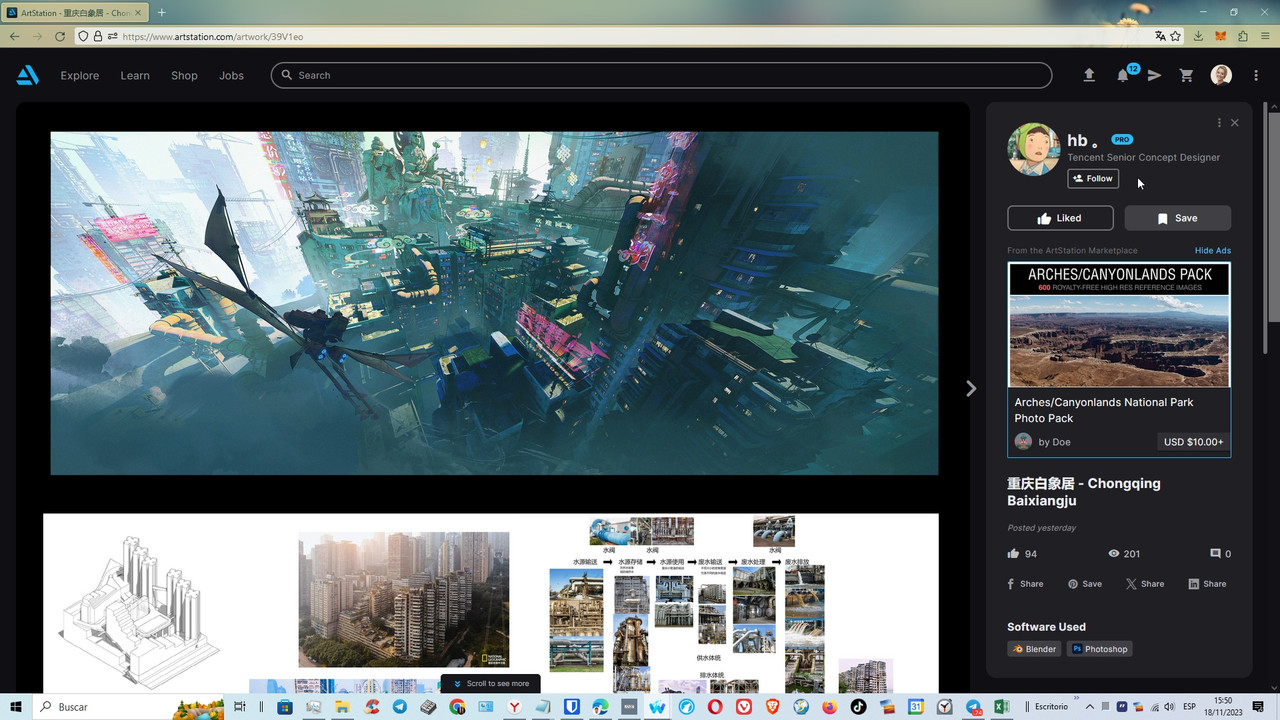Image resolution: width=1280 pixels, height=720 pixels.
Task: Click the main cyberpunk city artwork
Action: [x=494, y=303]
